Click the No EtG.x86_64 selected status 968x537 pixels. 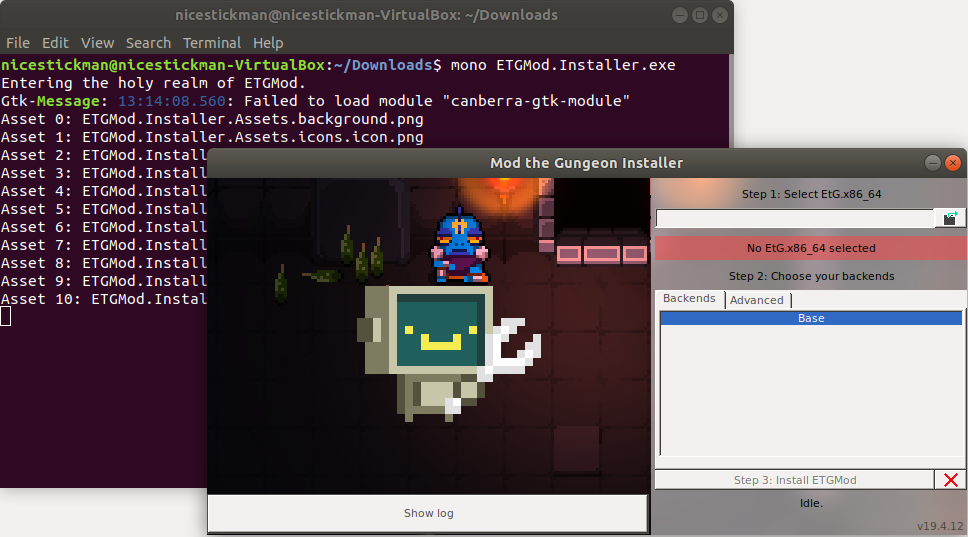[x=811, y=248]
